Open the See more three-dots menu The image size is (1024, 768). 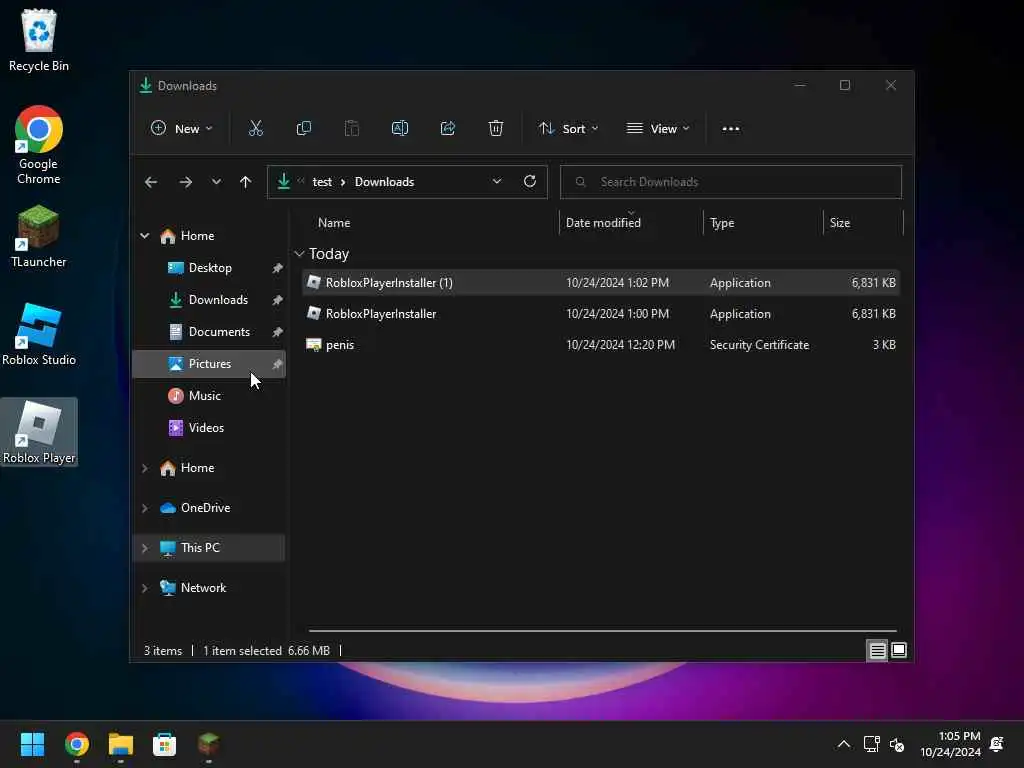point(731,129)
